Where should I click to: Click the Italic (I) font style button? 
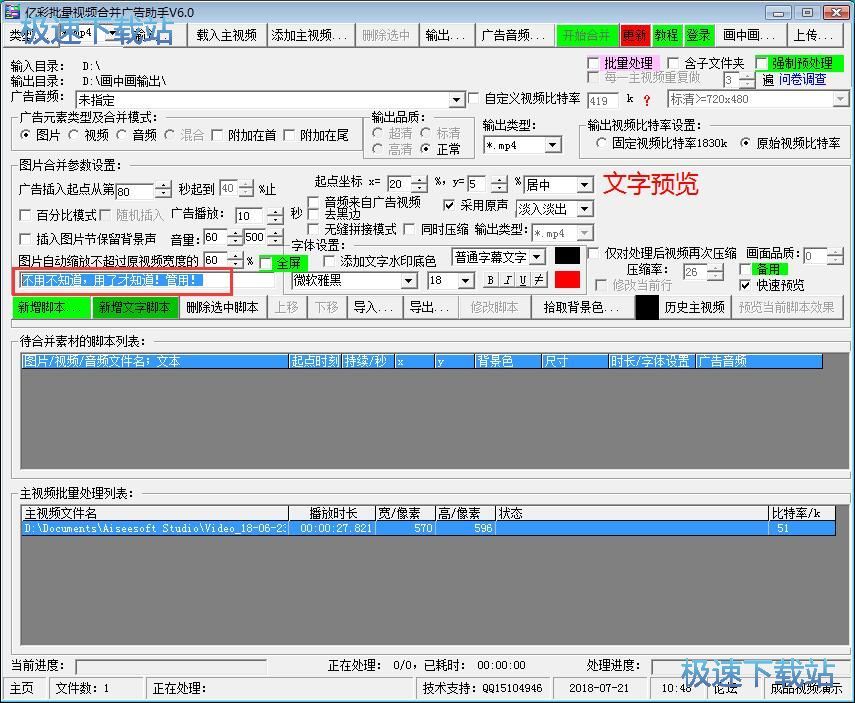click(507, 281)
